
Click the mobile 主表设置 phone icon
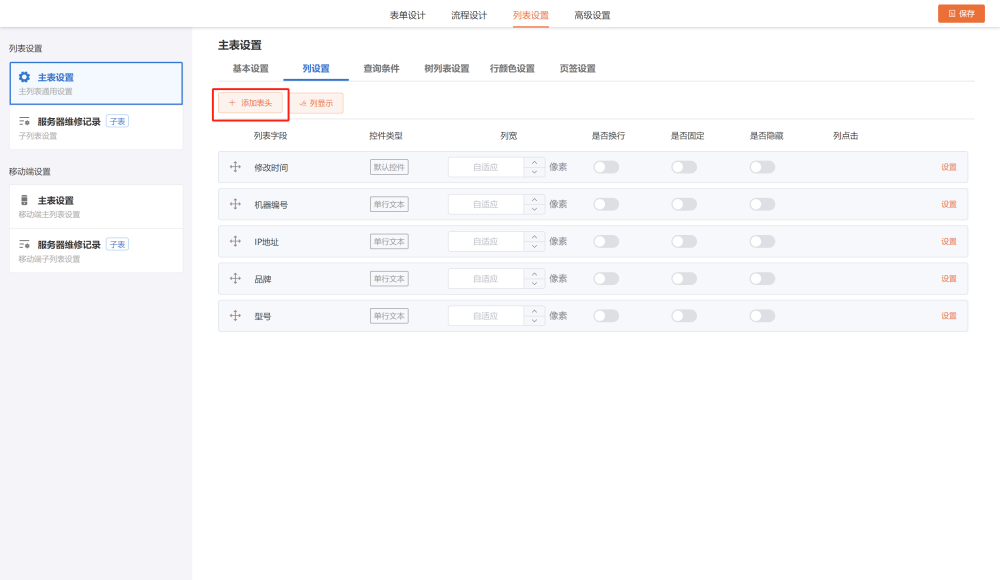point(25,200)
